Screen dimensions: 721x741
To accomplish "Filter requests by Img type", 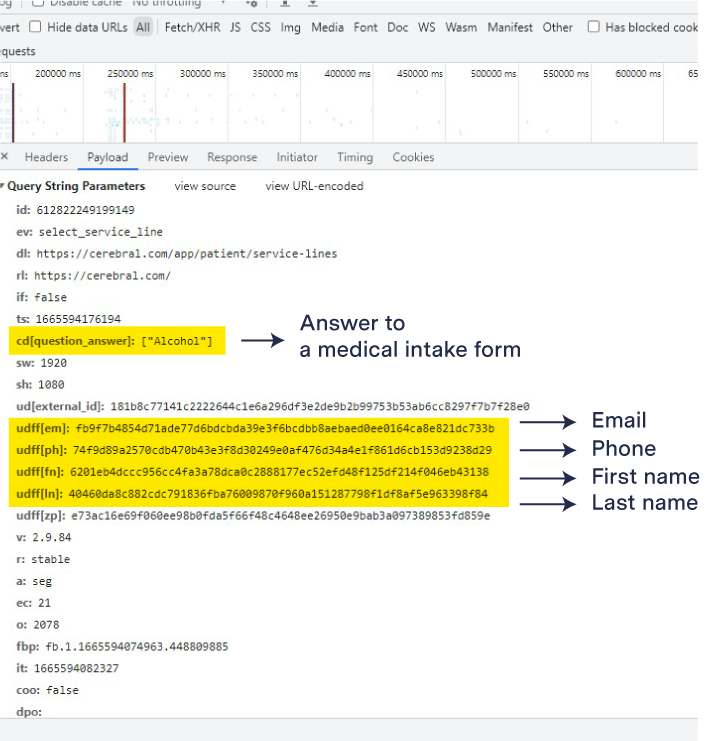I will (290, 28).
